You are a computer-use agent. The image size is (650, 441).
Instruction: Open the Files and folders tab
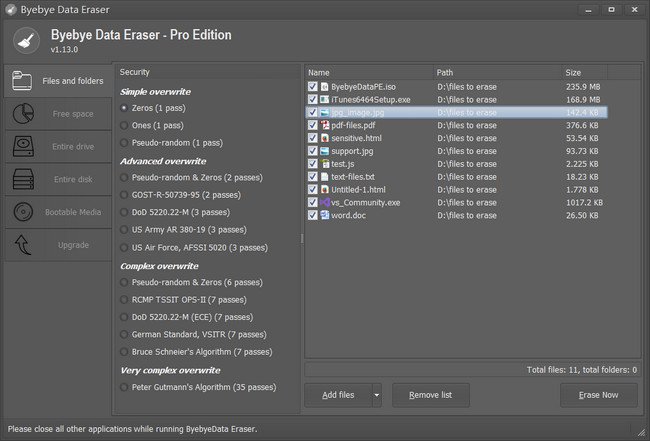pyautogui.click(x=58, y=81)
